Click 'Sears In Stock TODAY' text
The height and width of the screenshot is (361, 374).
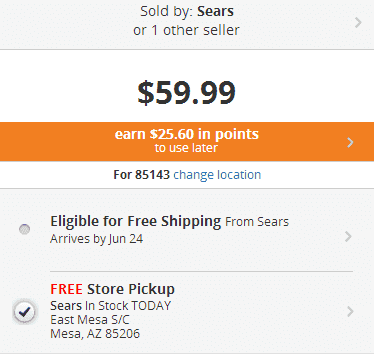tap(111, 305)
